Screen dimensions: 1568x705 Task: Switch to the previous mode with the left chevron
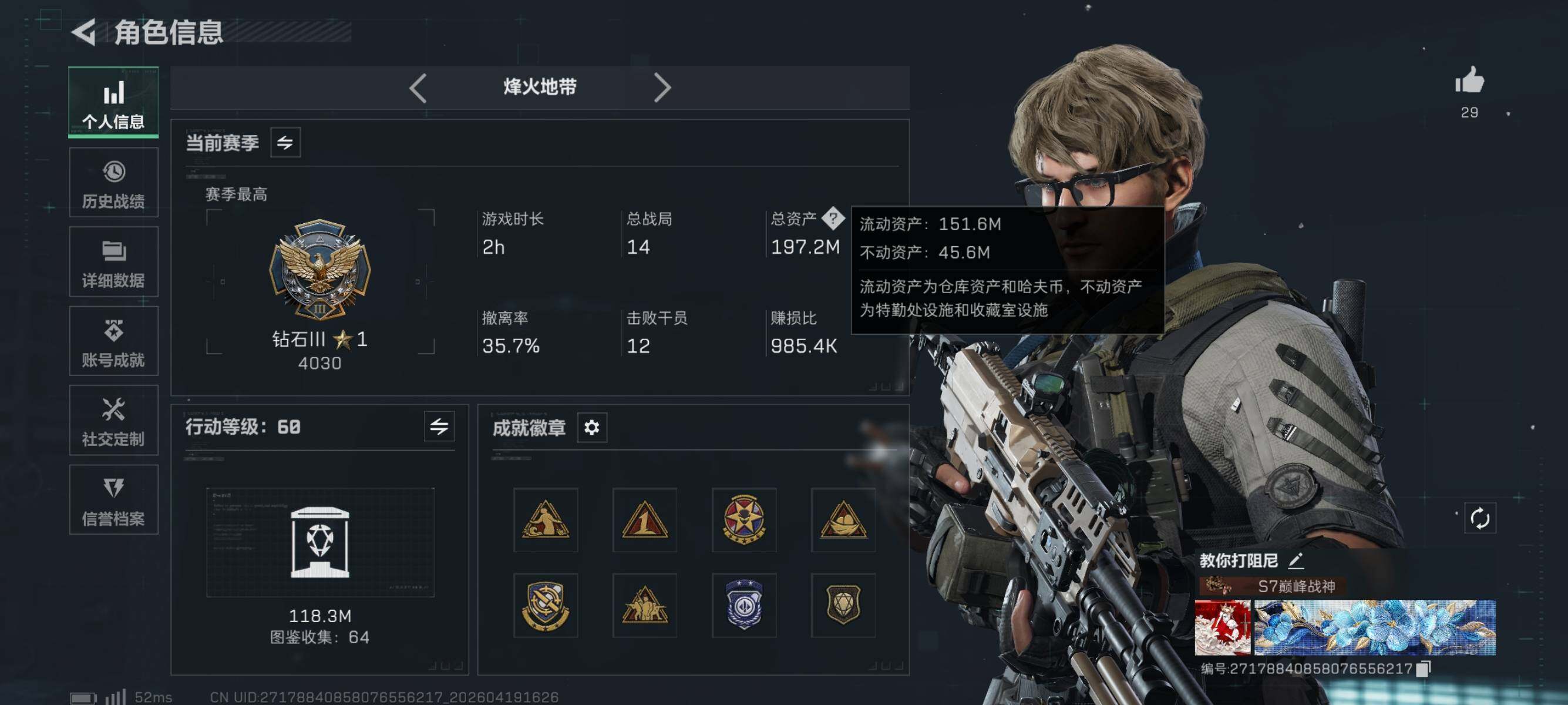pos(418,88)
